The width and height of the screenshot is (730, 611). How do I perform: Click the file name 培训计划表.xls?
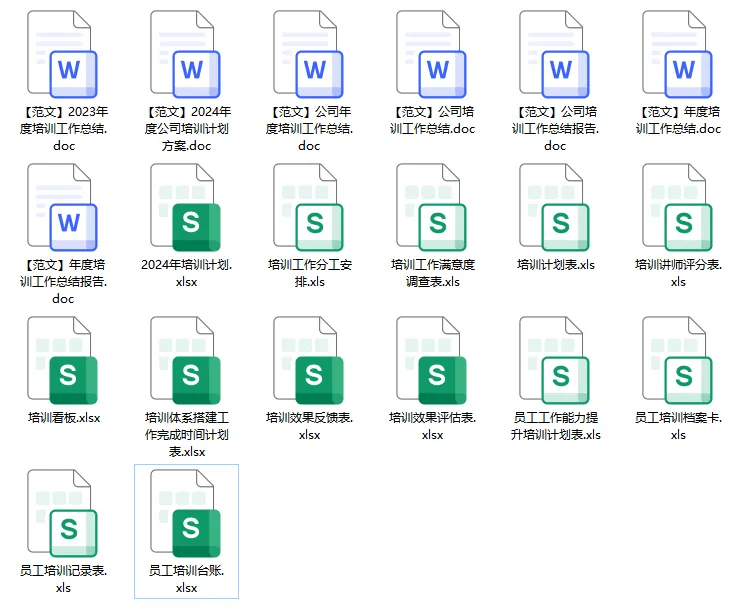click(555, 265)
